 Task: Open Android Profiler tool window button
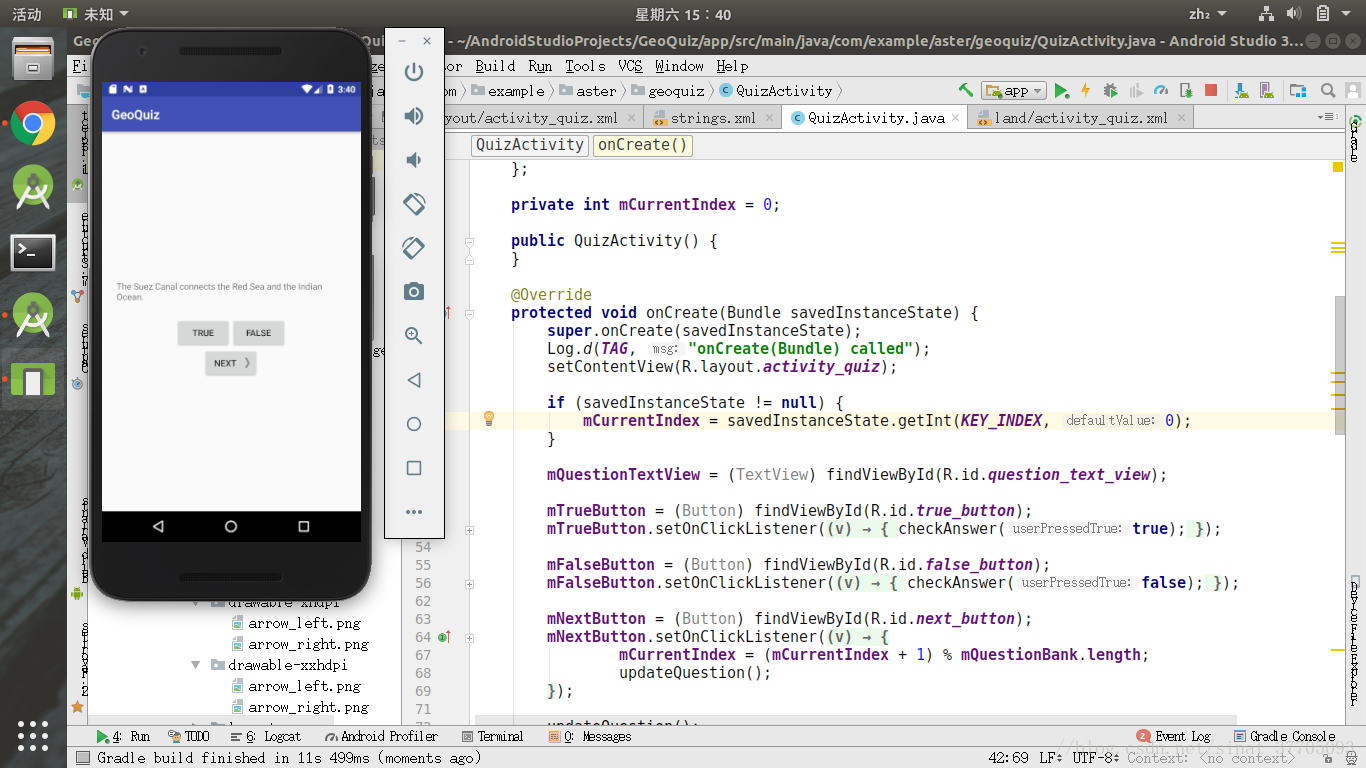pos(381,736)
